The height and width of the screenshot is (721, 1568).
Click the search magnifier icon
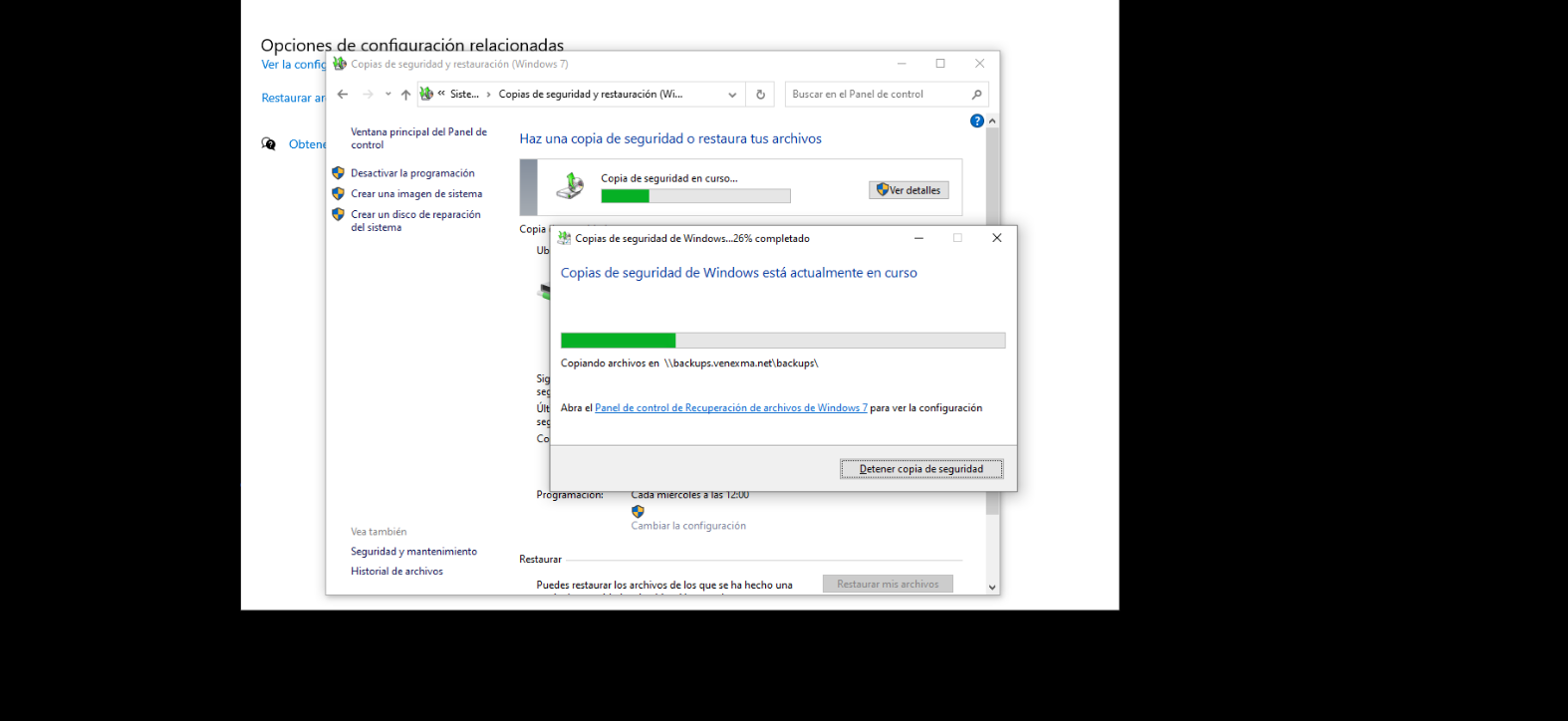coord(976,95)
